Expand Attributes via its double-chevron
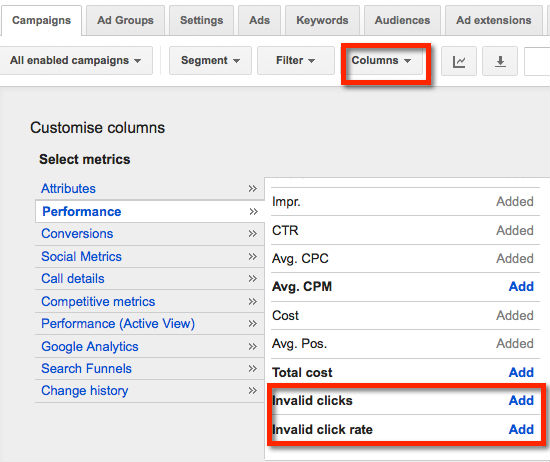The height and width of the screenshot is (462, 550). pyautogui.click(x=253, y=189)
